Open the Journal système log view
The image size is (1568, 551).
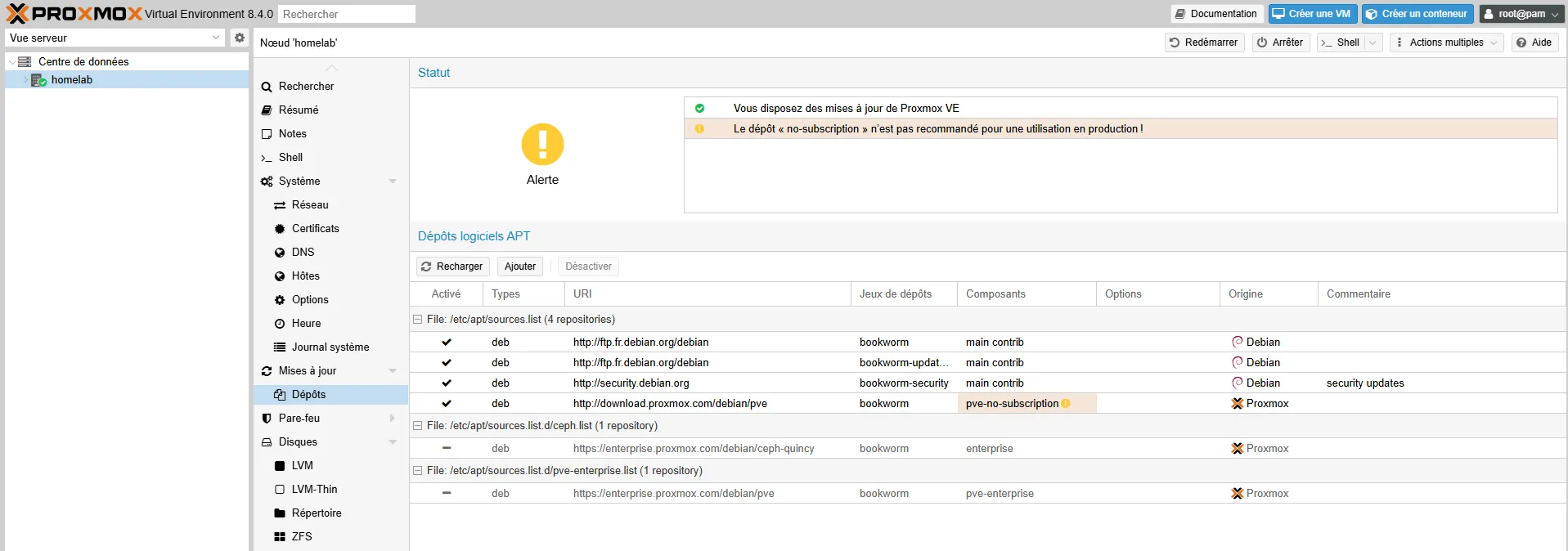330,347
